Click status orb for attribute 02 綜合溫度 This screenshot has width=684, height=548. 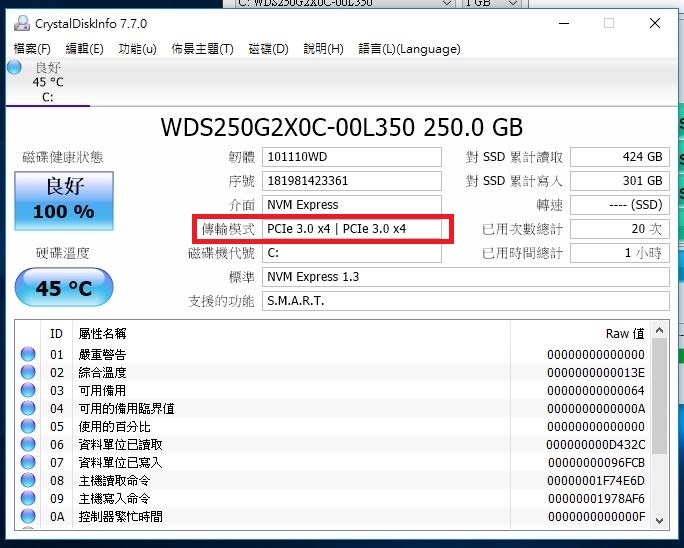[28, 372]
